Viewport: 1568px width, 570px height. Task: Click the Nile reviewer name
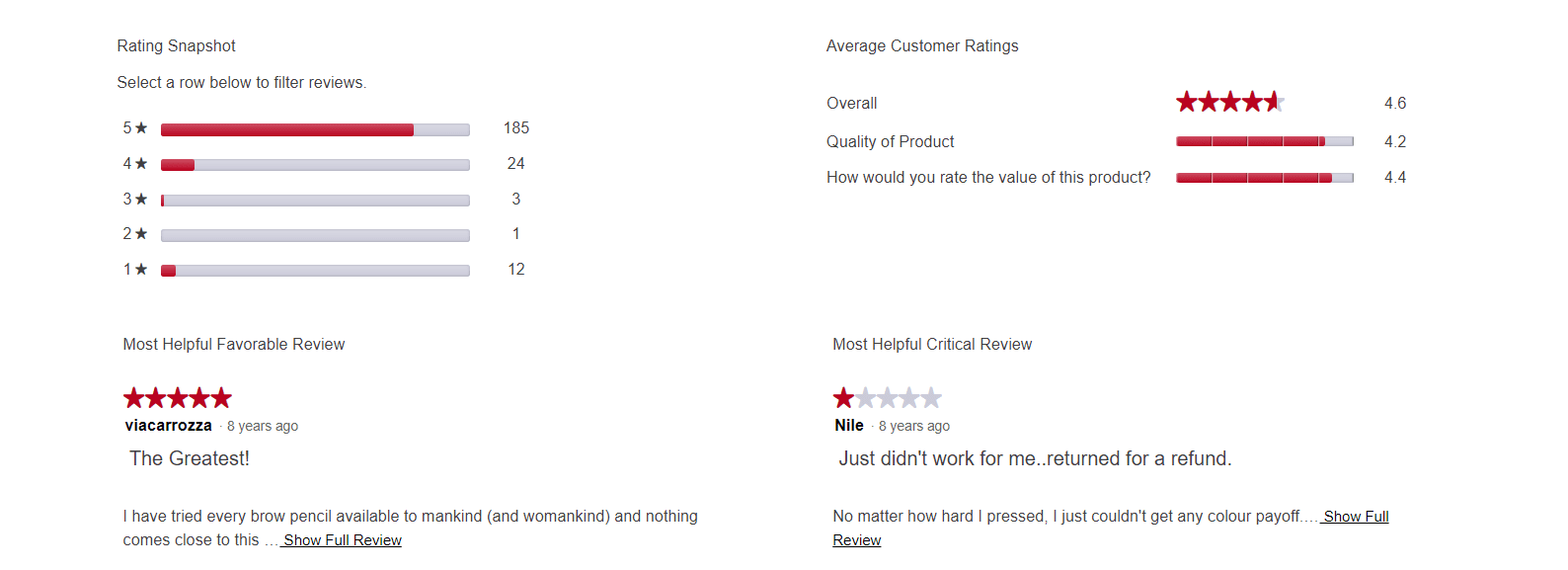click(849, 426)
